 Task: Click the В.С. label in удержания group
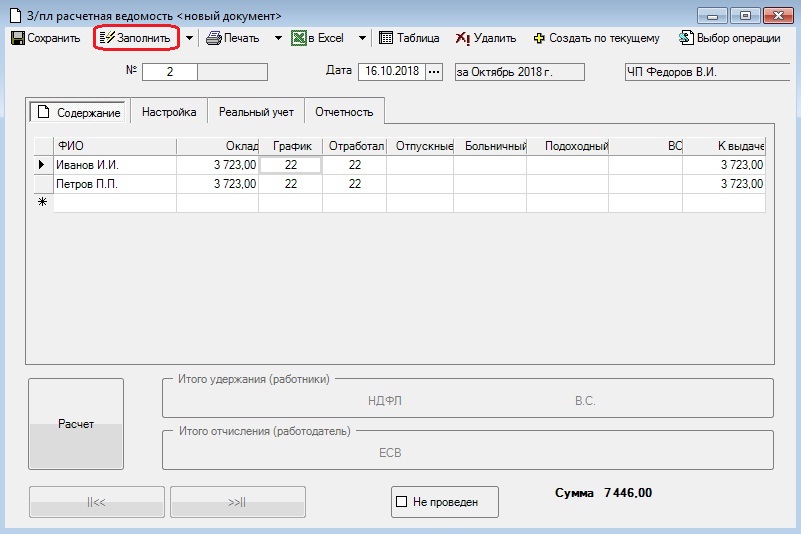pyautogui.click(x=585, y=401)
